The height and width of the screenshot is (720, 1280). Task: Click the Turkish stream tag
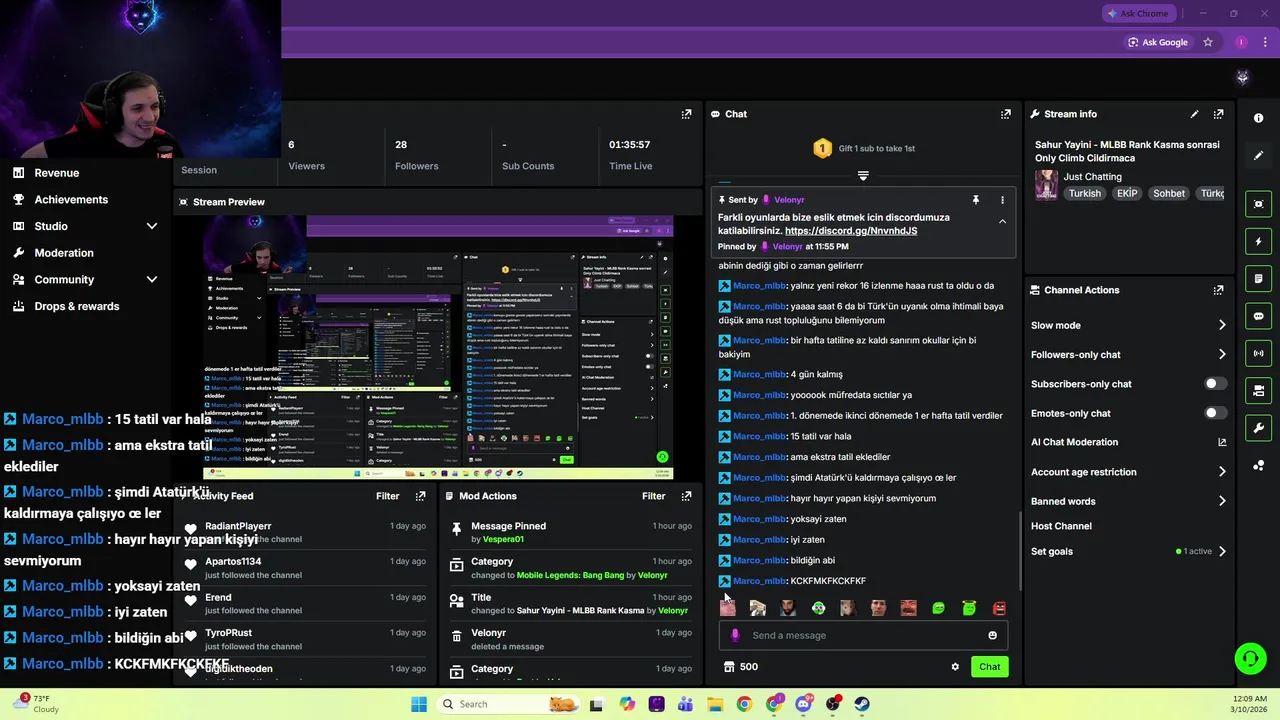click(x=1084, y=194)
